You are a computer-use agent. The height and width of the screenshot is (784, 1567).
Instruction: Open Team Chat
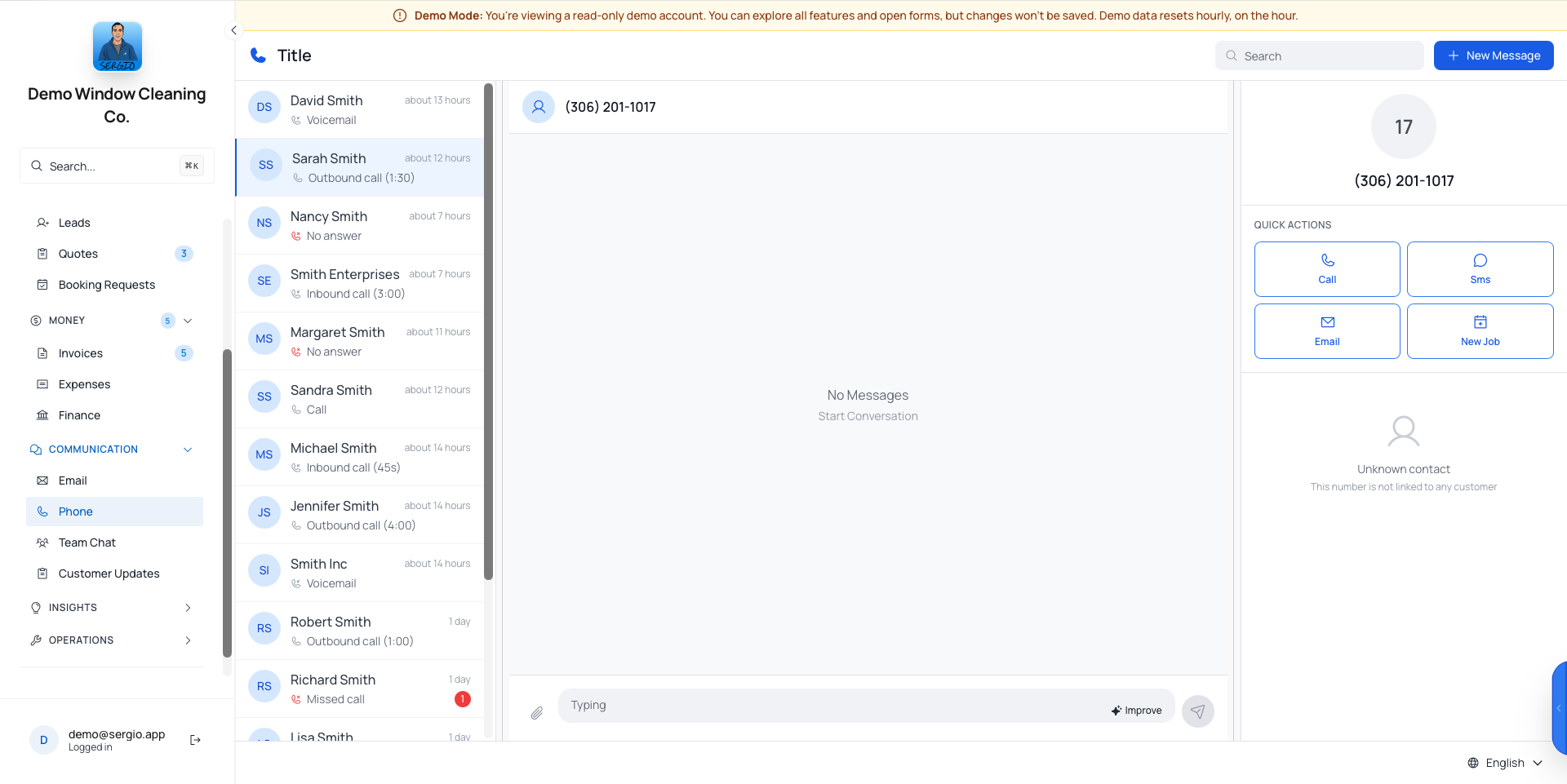(114, 543)
